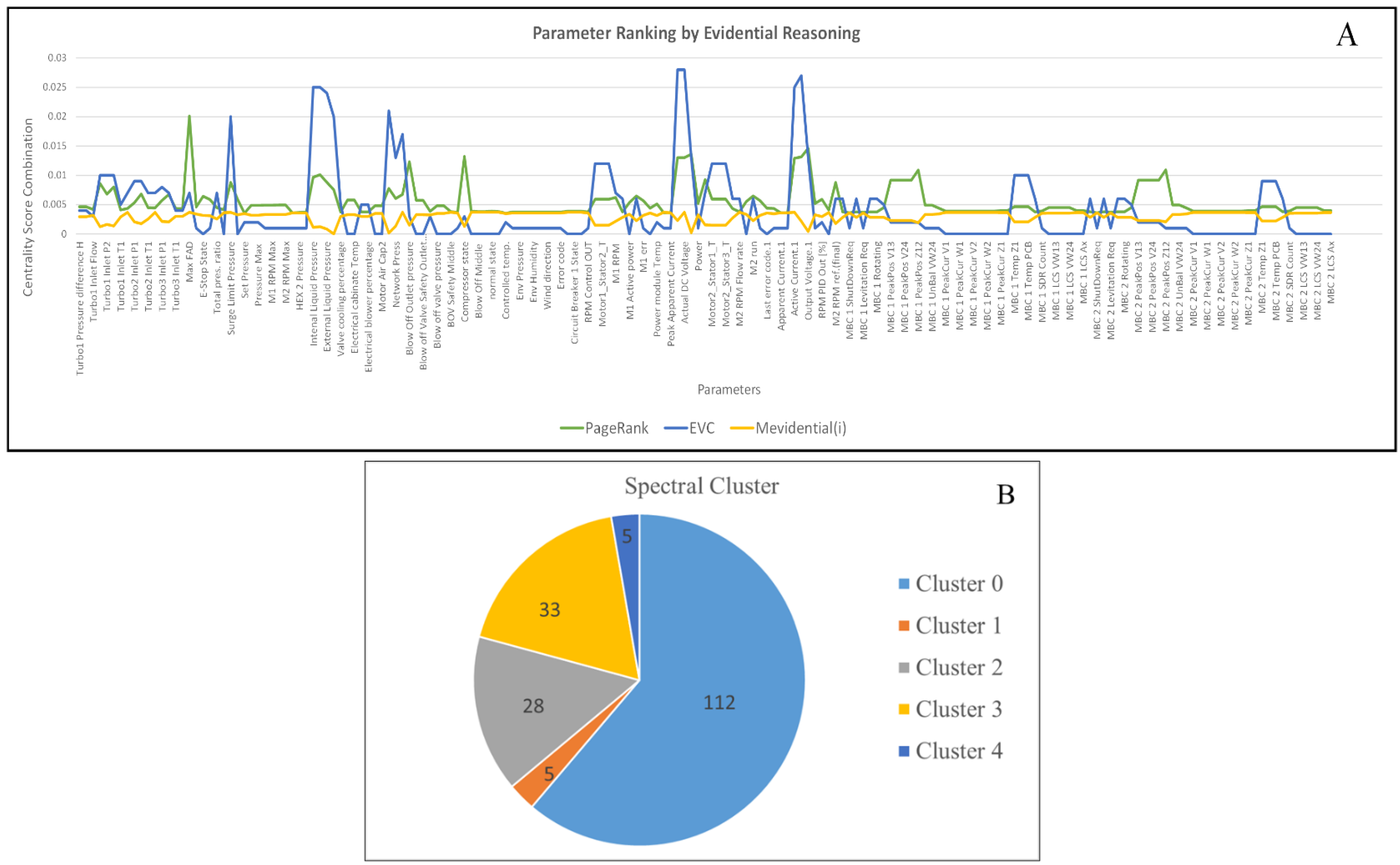Click the Cluster 4 dark blue swatch

(x=904, y=751)
